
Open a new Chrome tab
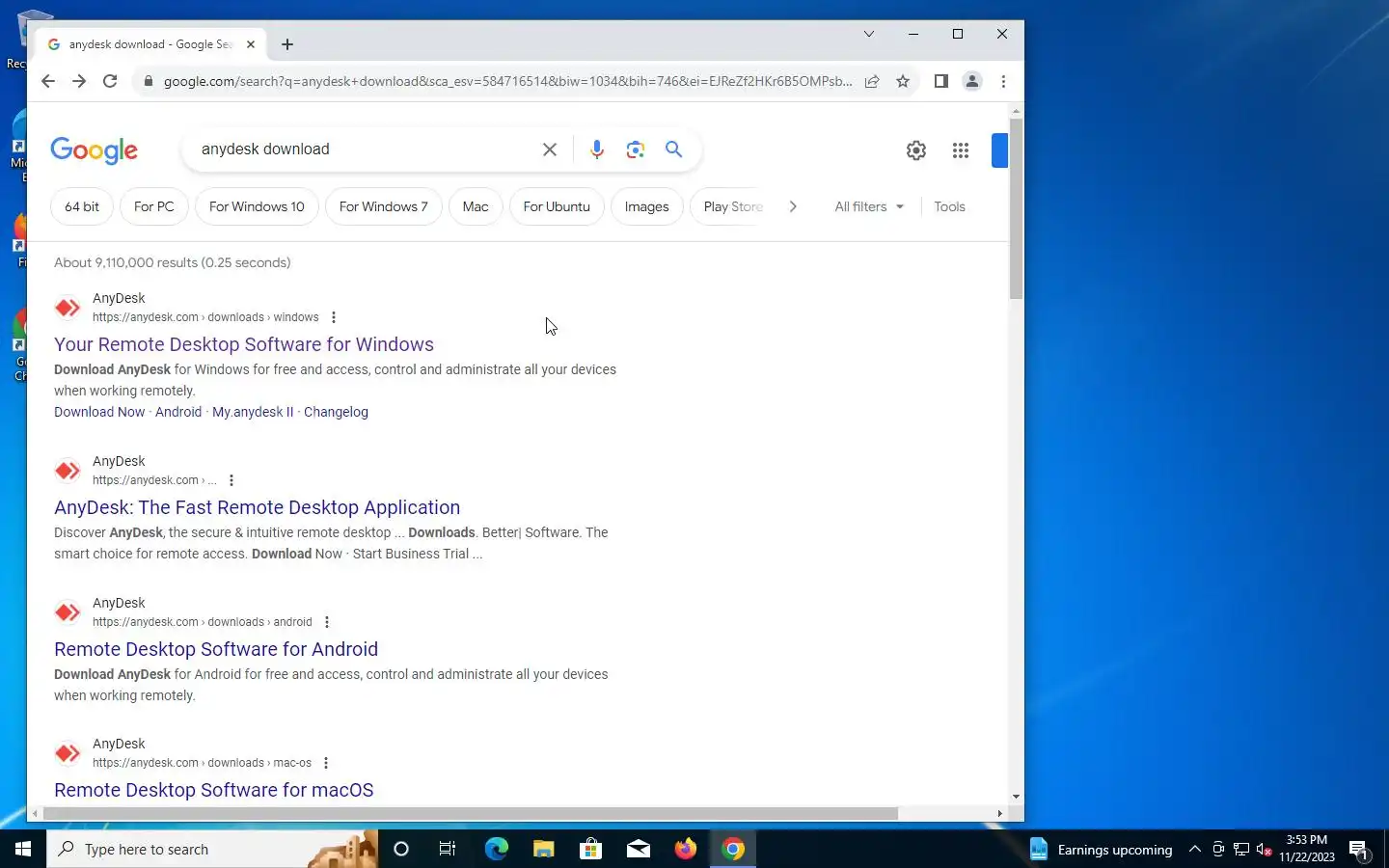[287, 44]
